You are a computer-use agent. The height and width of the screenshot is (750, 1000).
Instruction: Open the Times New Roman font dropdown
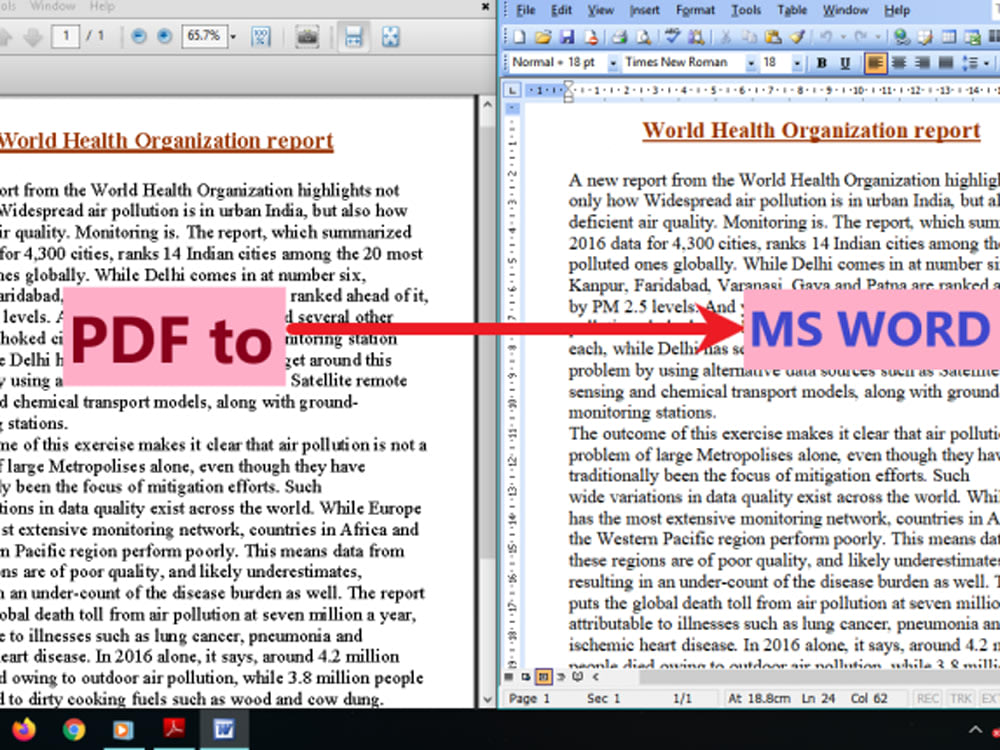pyautogui.click(x=751, y=63)
